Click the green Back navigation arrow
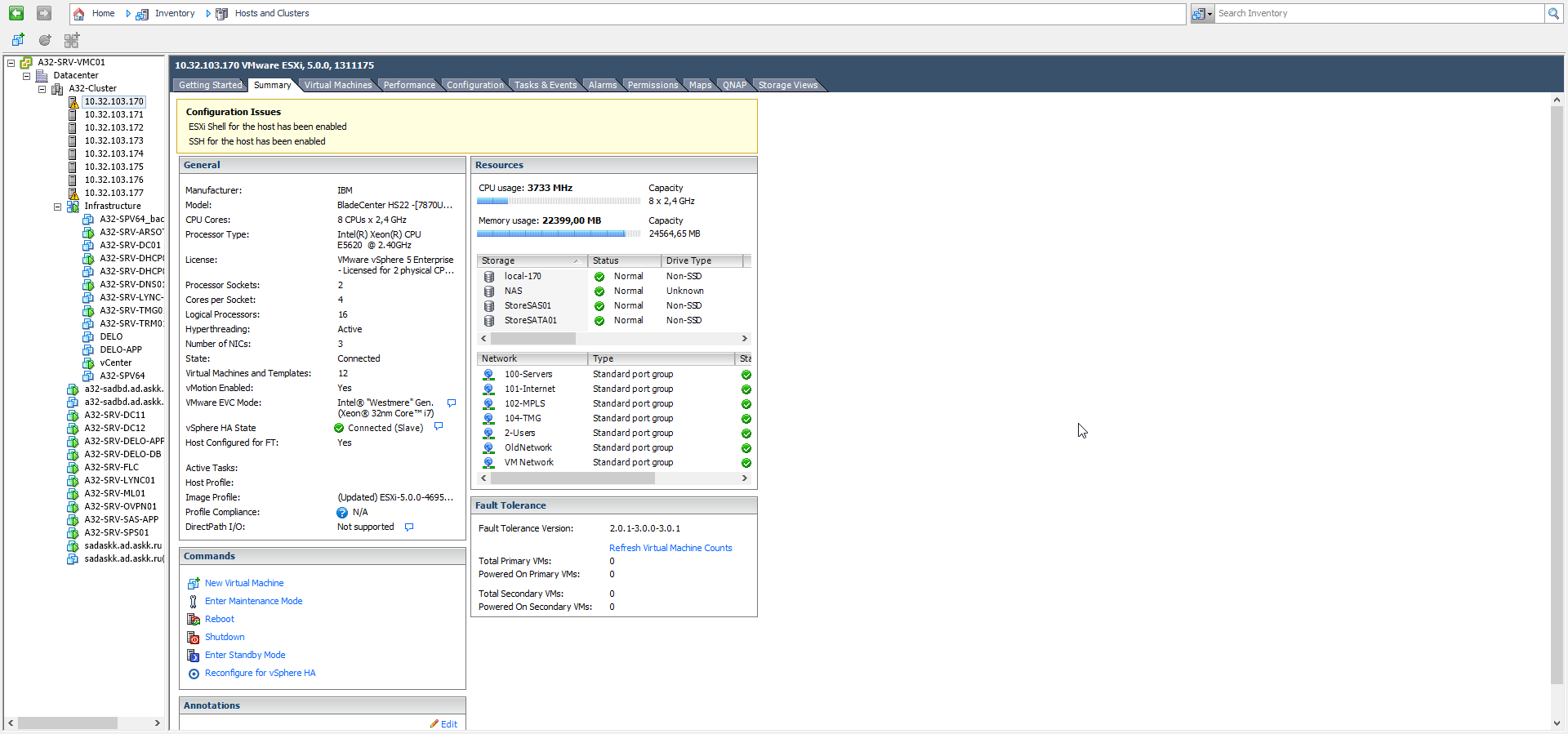The height and width of the screenshot is (734, 1568). pyautogui.click(x=16, y=13)
